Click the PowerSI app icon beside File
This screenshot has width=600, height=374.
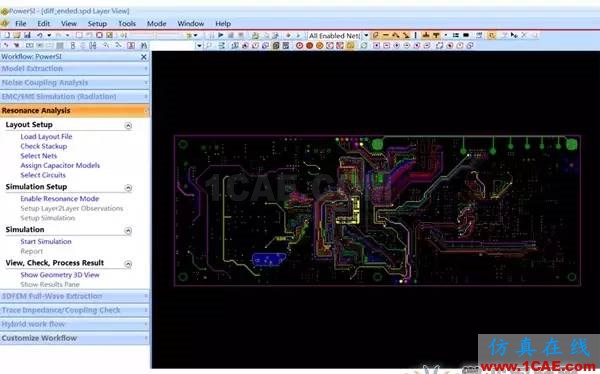[4, 23]
